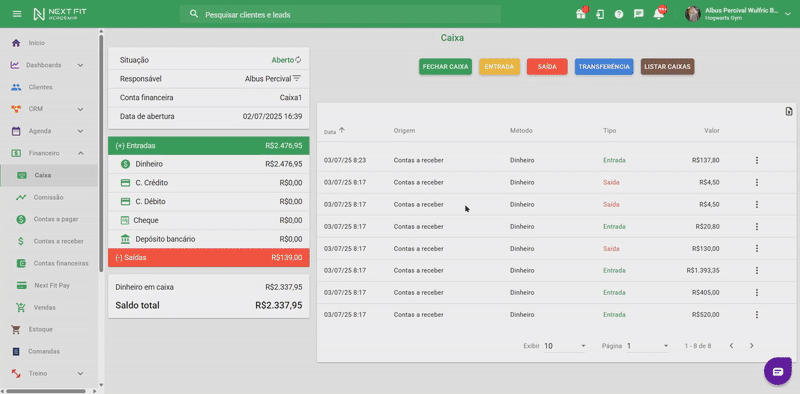Click the gift icon in header
Screen dimensions: 800x394
581,14
